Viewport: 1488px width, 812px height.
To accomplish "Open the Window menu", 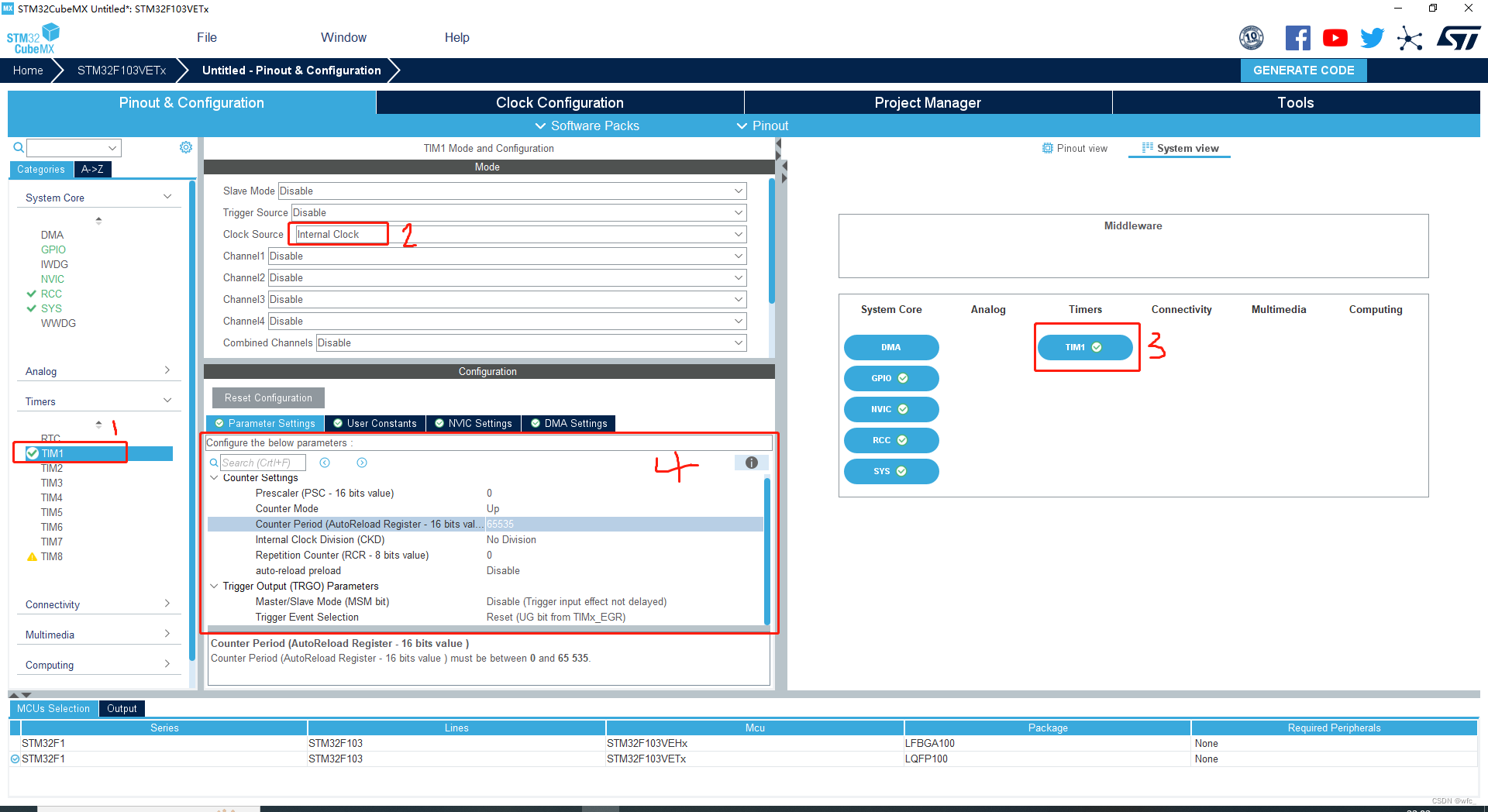I will 343,37.
